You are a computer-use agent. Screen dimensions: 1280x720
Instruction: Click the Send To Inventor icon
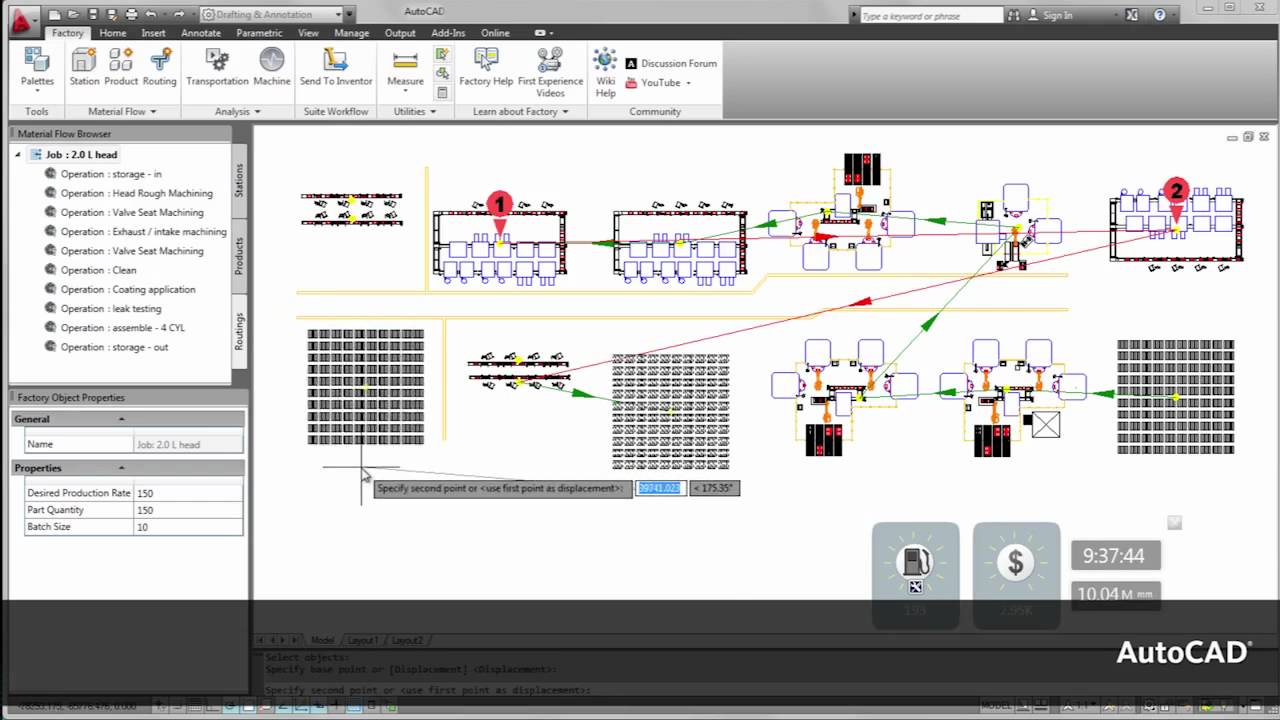[x=336, y=67]
